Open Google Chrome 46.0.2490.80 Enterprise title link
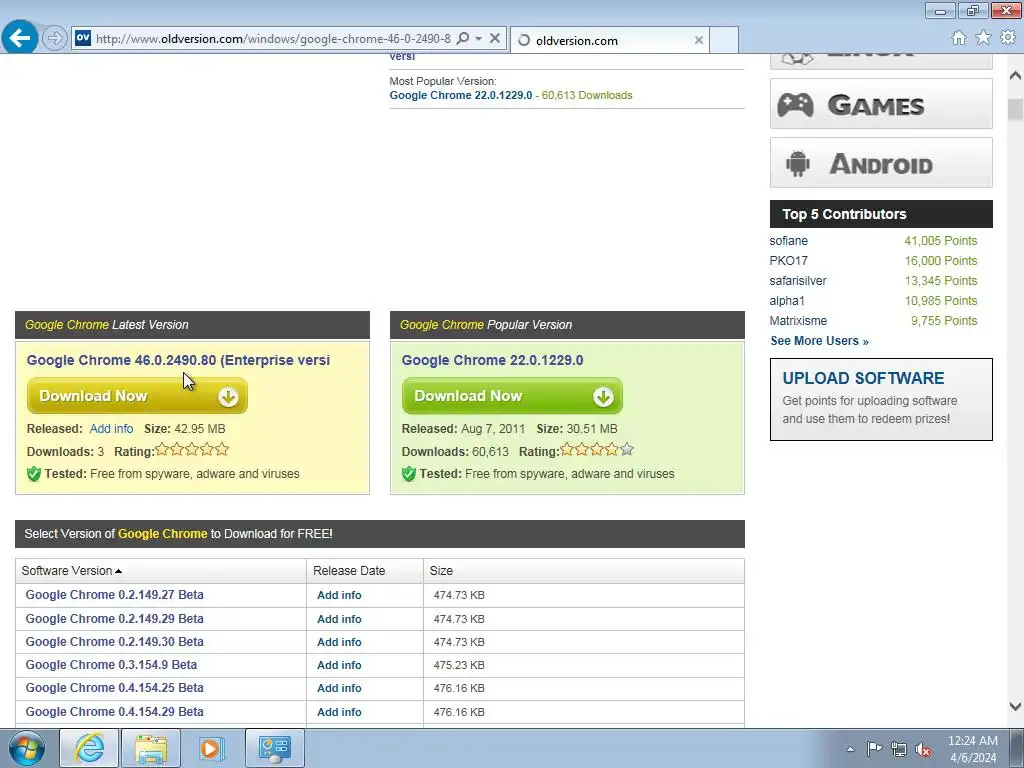The width and height of the screenshot is (1024, 768). point(178,360)
